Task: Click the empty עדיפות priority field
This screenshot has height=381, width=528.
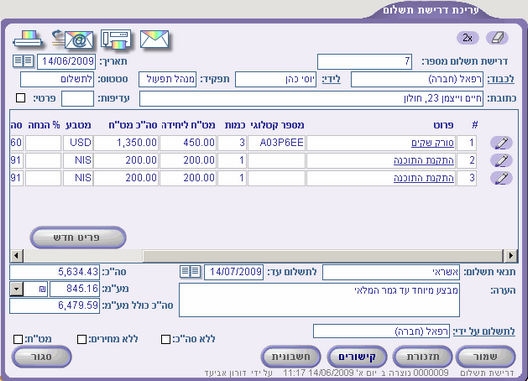Action: (77, 99)
